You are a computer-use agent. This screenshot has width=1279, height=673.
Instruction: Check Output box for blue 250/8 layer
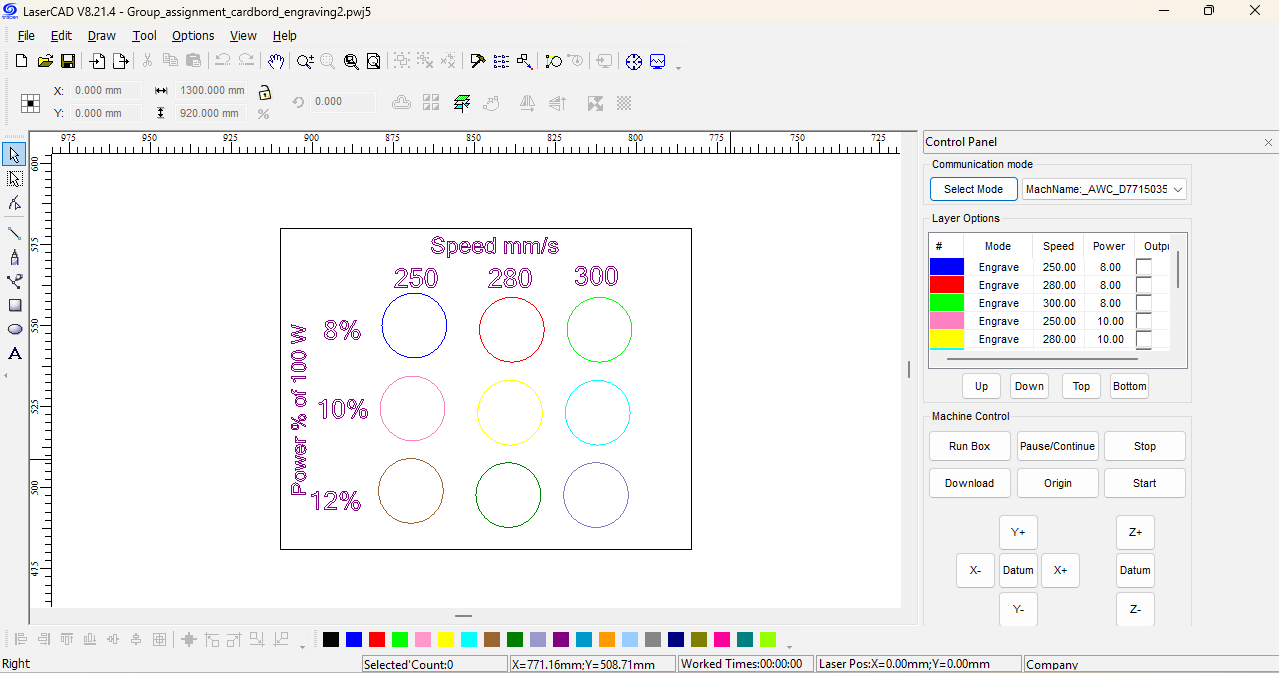click(x=1144, y=267)
